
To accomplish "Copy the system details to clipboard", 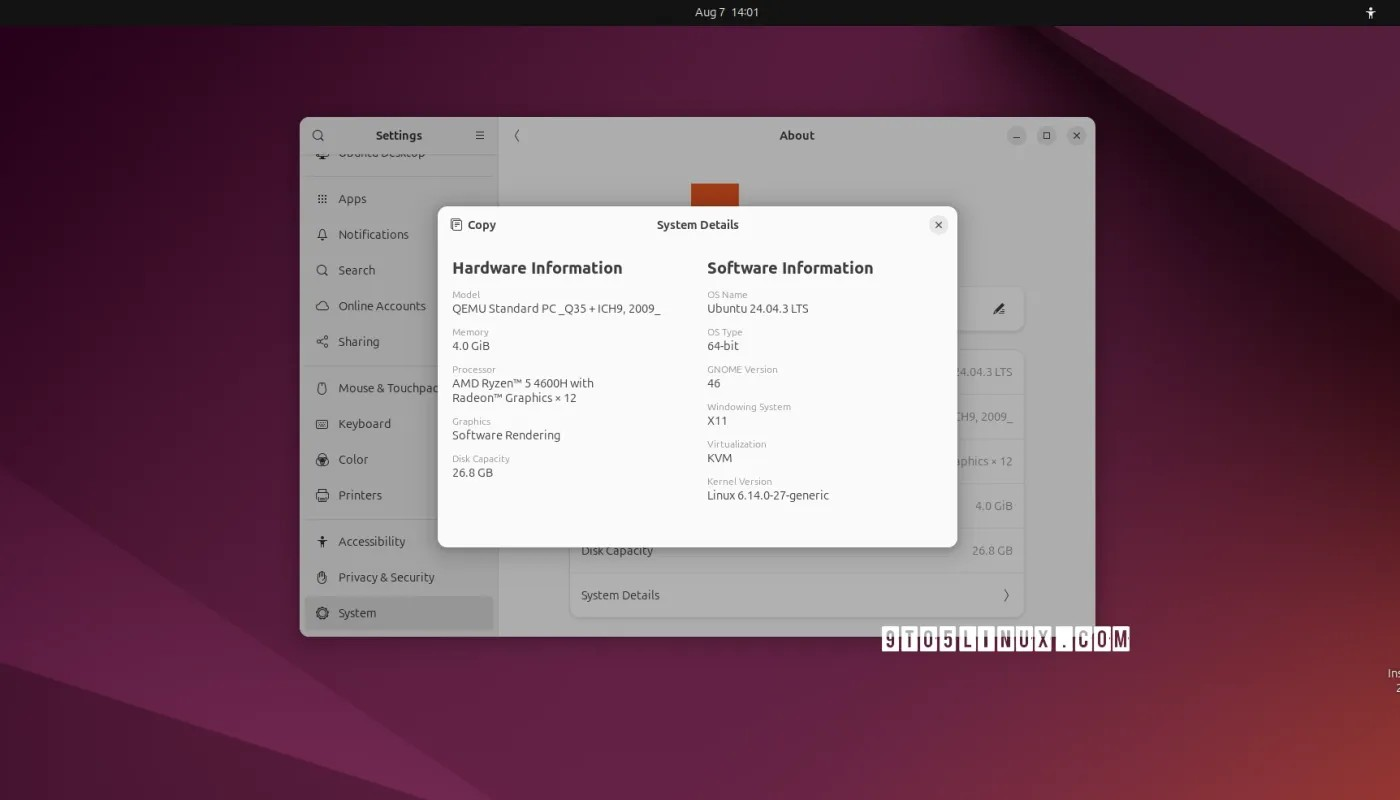I will click(472, 224).
